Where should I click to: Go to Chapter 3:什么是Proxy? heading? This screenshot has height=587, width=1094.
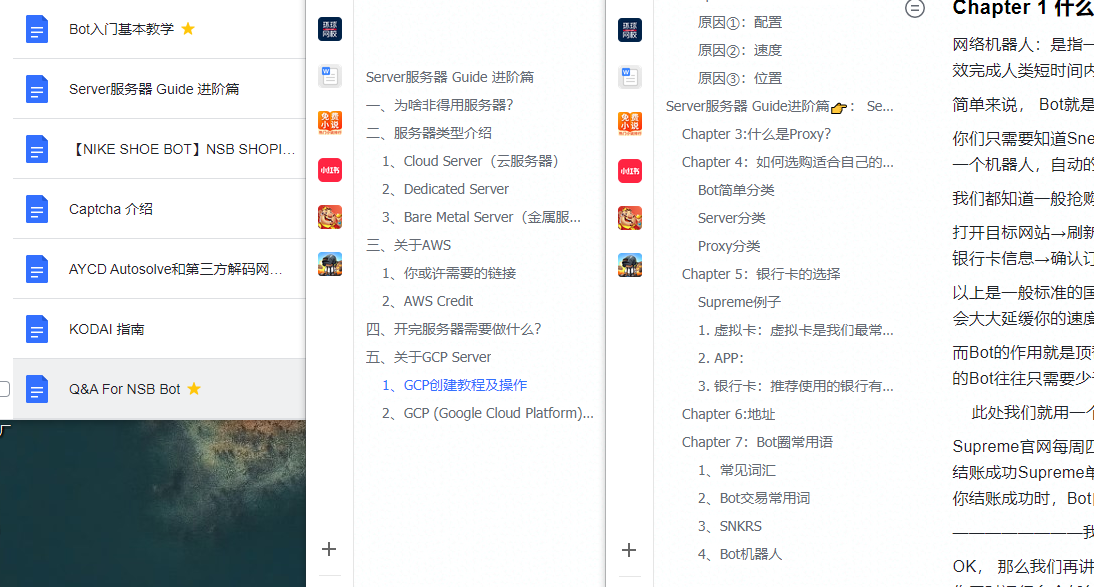(756, 134)
